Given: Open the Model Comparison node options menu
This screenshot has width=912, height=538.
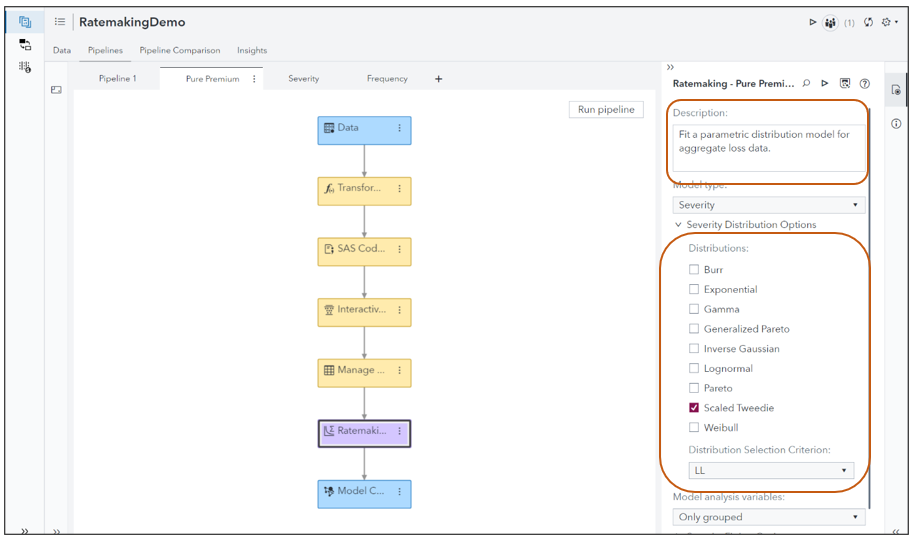Looking at the screenshot, I should click(400, 492).
